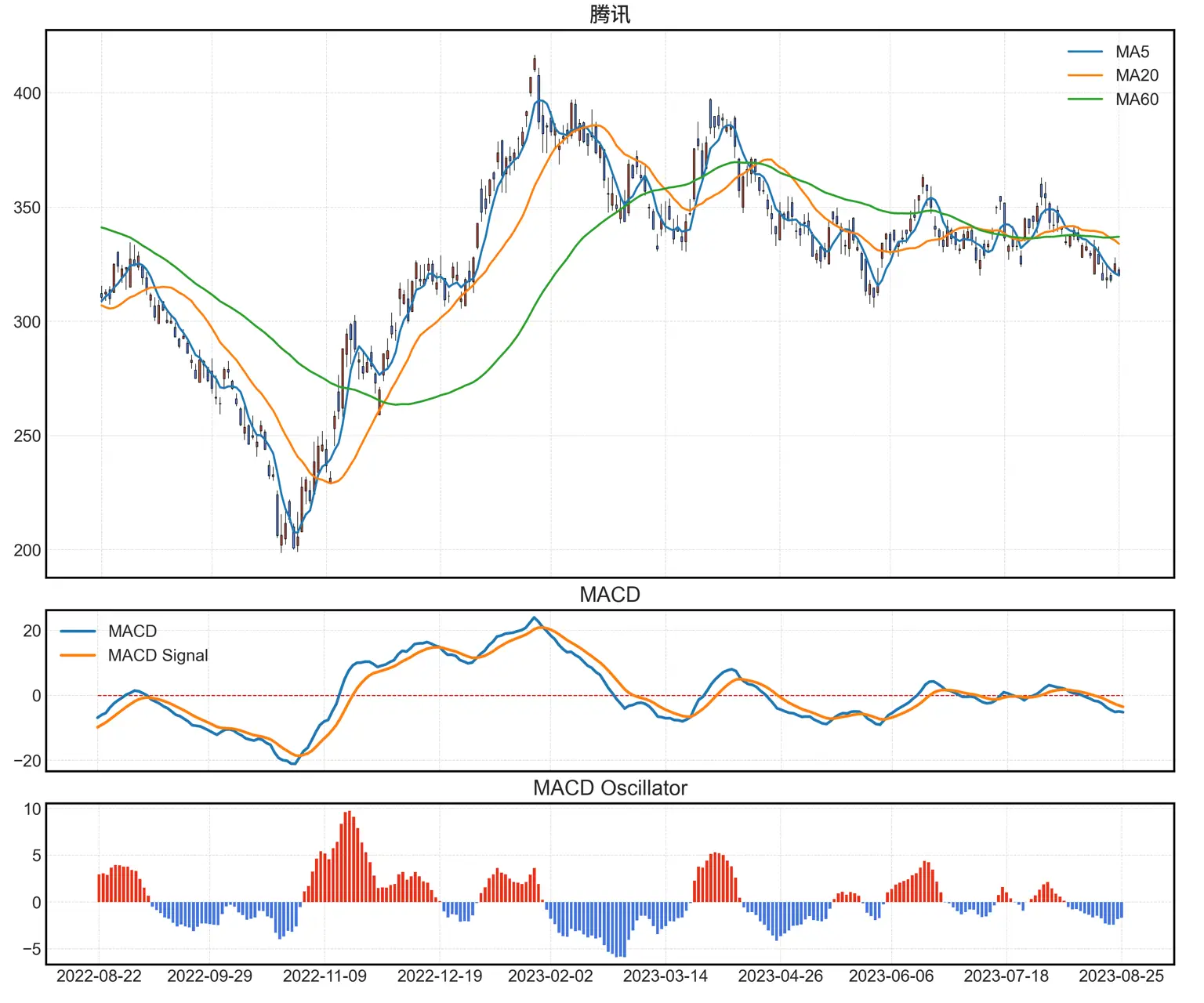Click the blue MACD legend line swatch
Viewport: 1204px width, 1003px height.
click(x=78, y=631)
